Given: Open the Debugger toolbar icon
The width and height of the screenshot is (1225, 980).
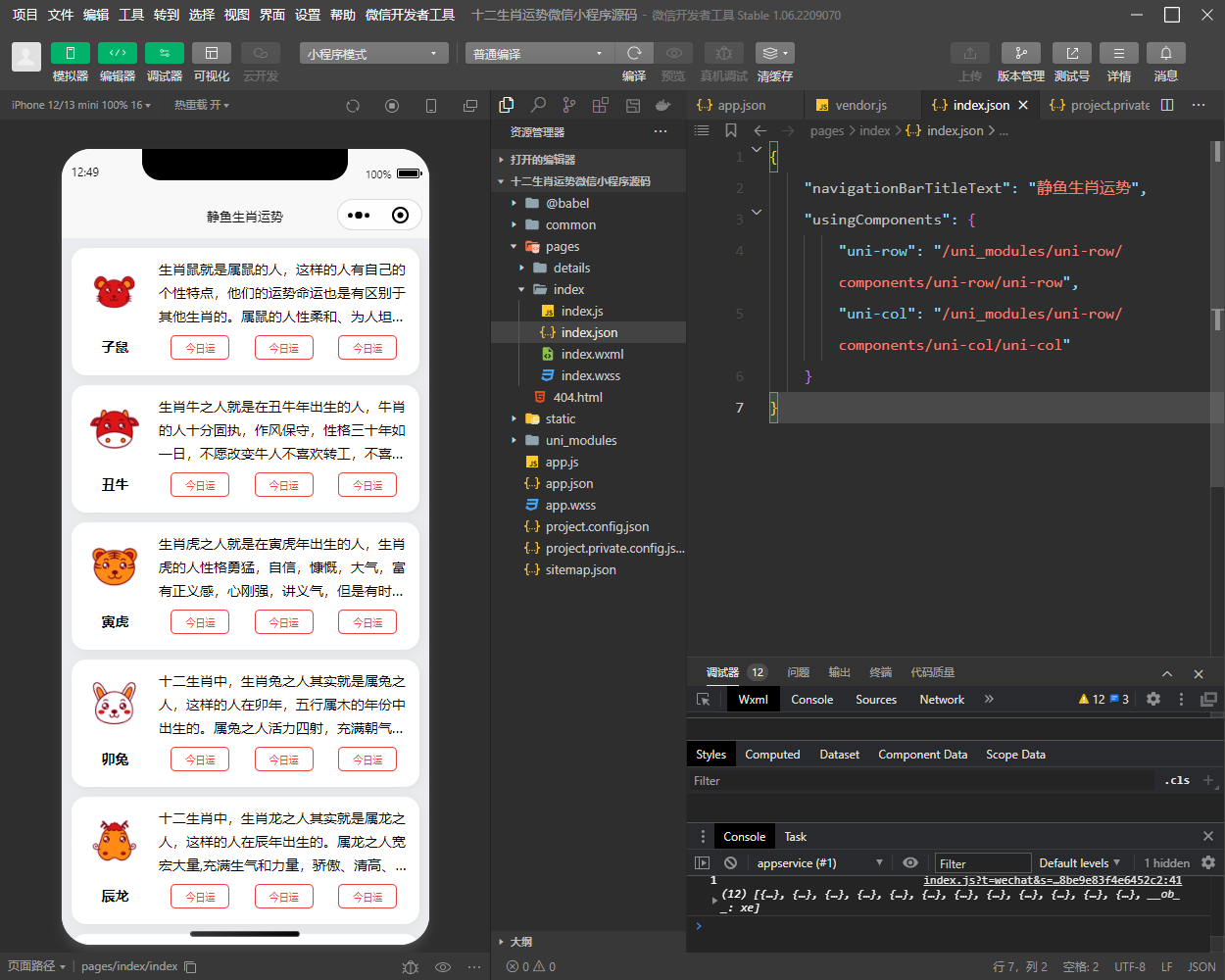Looking at the screenshot, I should 164,53.
